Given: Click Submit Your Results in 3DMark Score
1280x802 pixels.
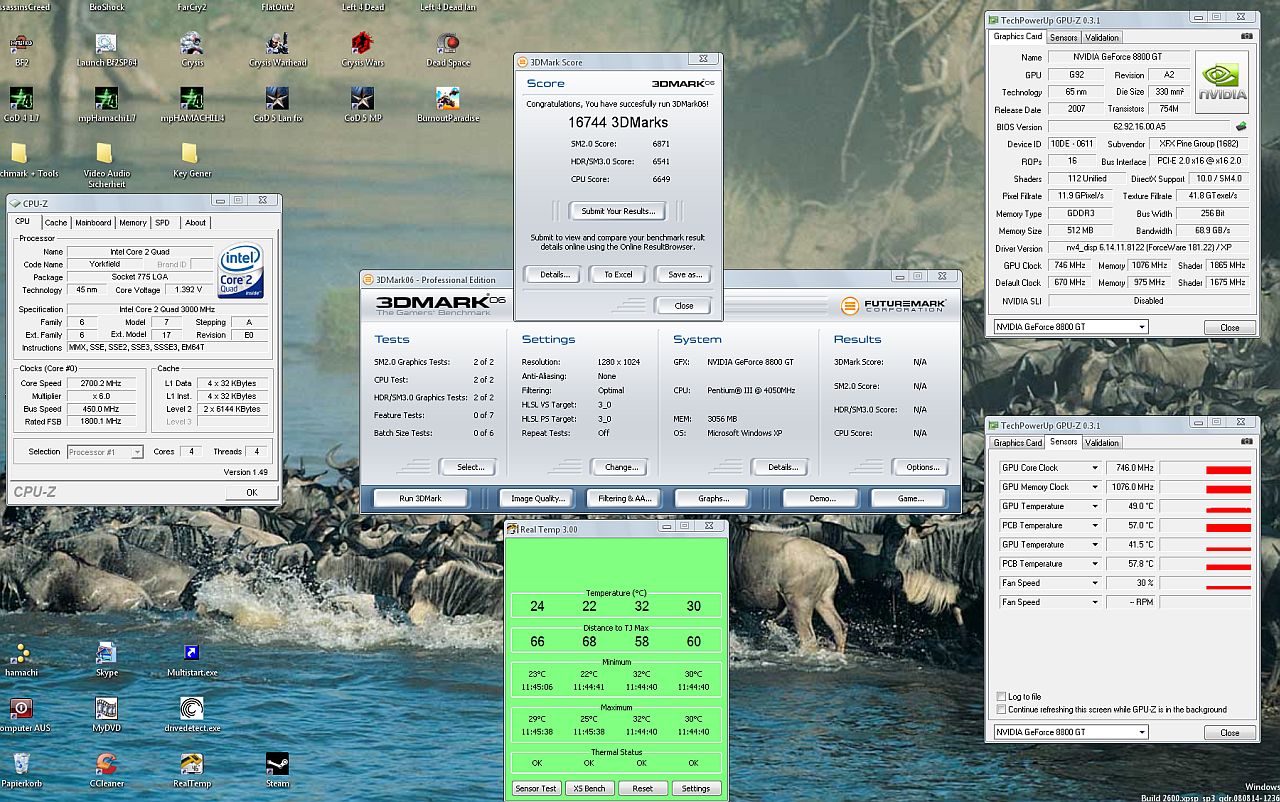Looking at the screenshot, I should 618,211.
